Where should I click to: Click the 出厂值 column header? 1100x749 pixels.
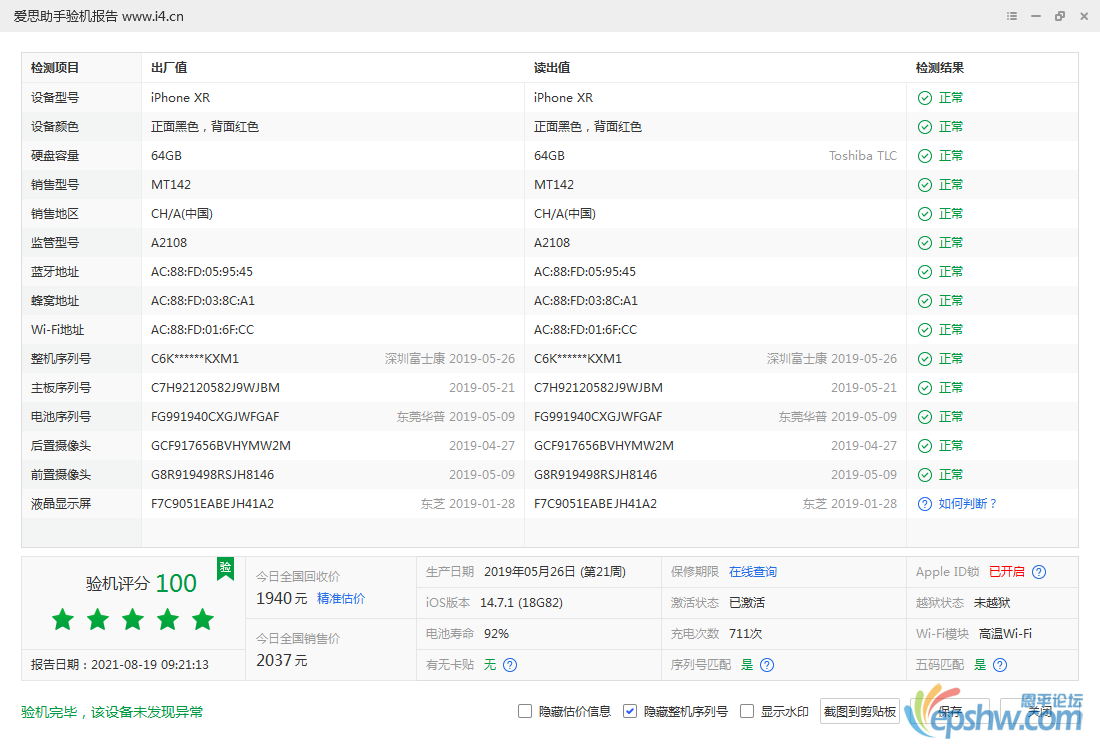coord(169,68)
